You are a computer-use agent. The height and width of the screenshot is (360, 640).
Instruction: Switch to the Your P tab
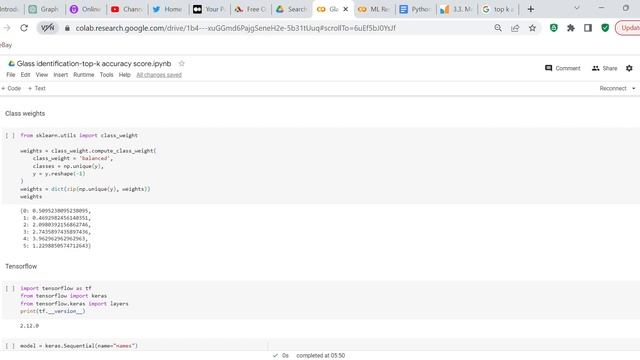click(209, 9)
